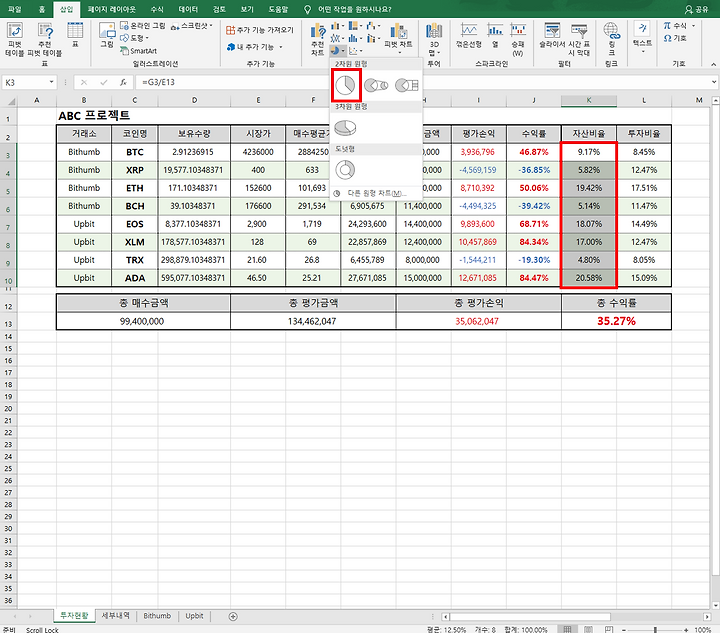Select cell containing 46.87% yield
This screenshot has width=720, height=633.
click(x=534, y=152)
